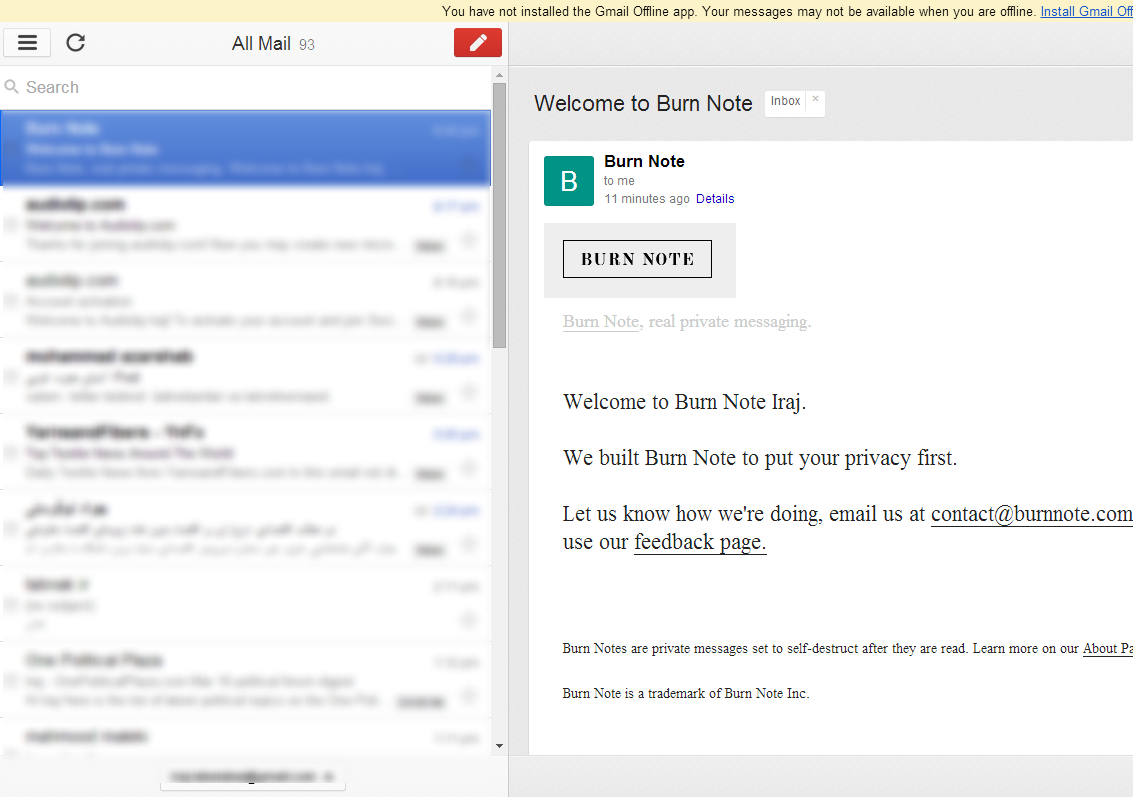The width and height of the screenshot is (1133, 797).
Task: Click the scrollbar up arrow in mail list
Action: pos(499,75)
